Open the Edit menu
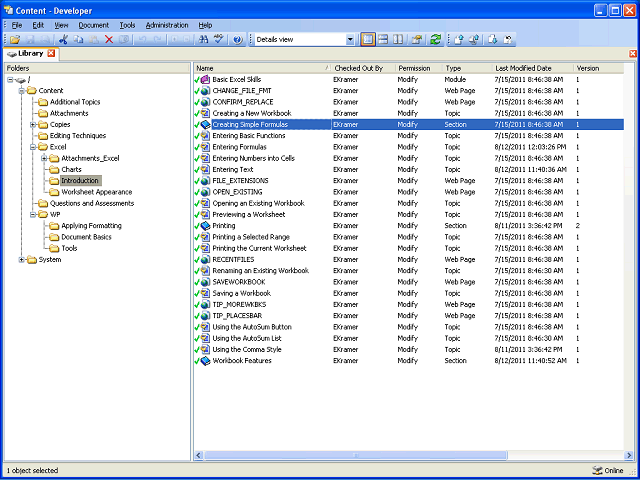The height and width of the screenshot is (480, 640). 38,25
